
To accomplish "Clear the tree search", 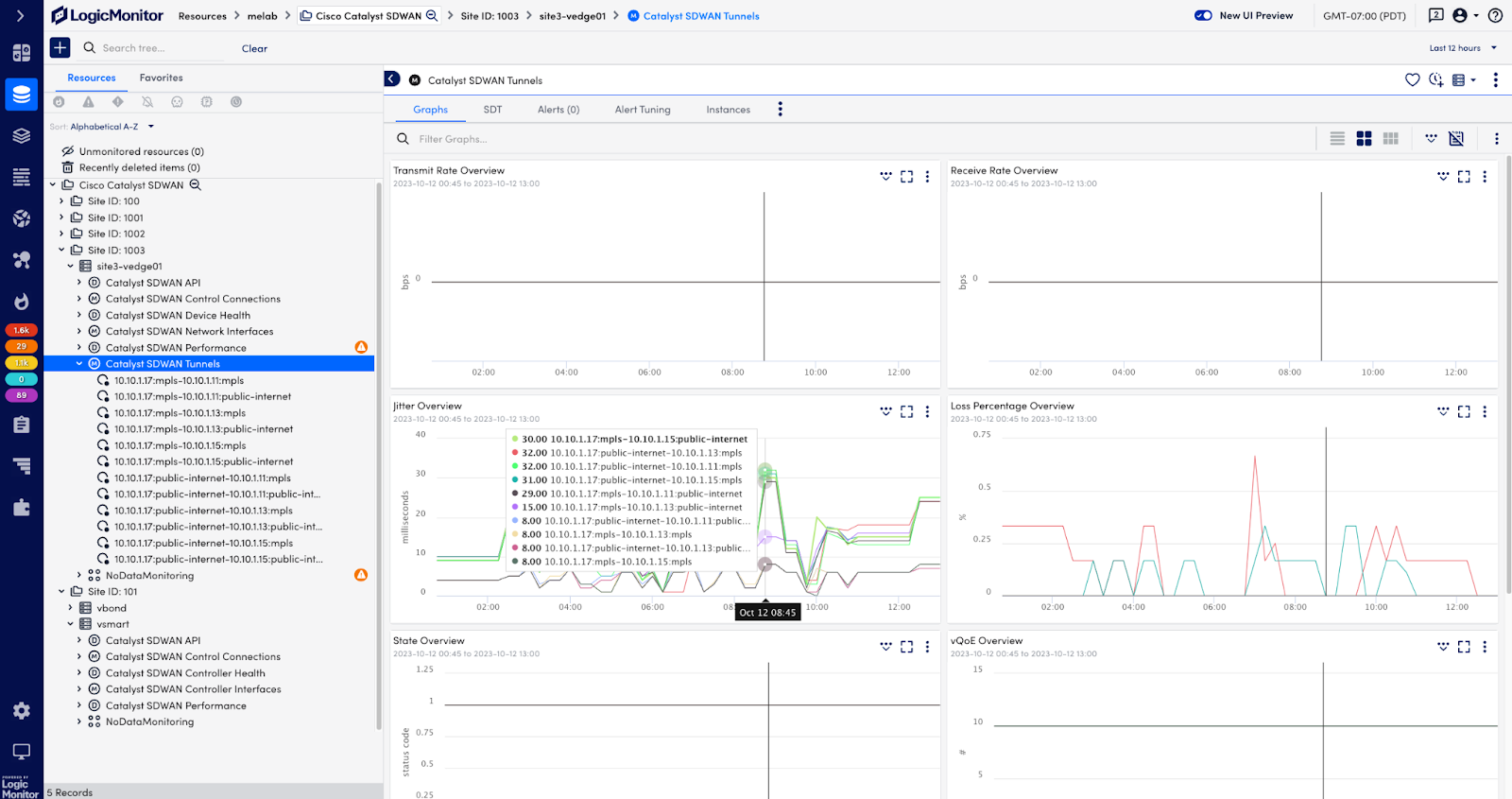I will tap(254, 48).
